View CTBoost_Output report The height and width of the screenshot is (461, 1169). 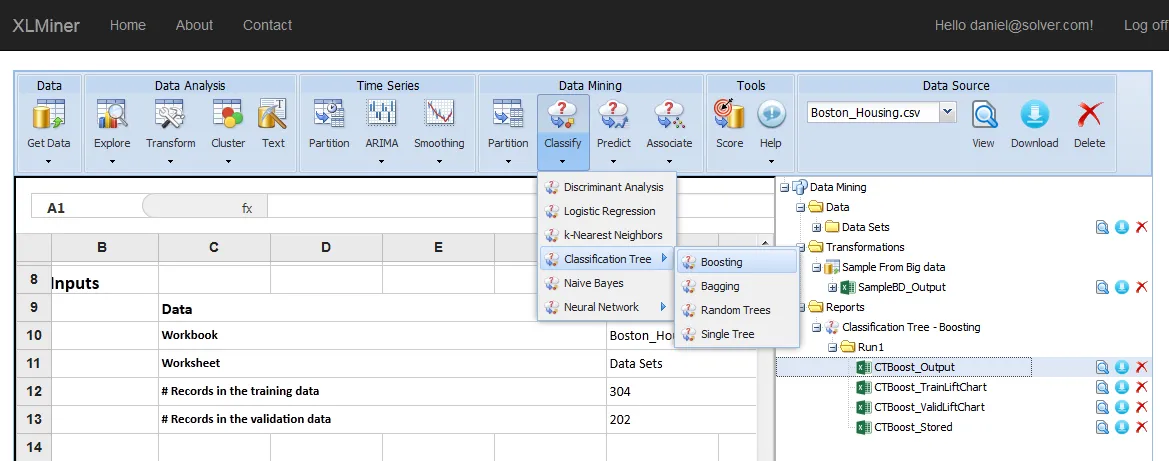pyautogui.click(x=1102, y=367)
